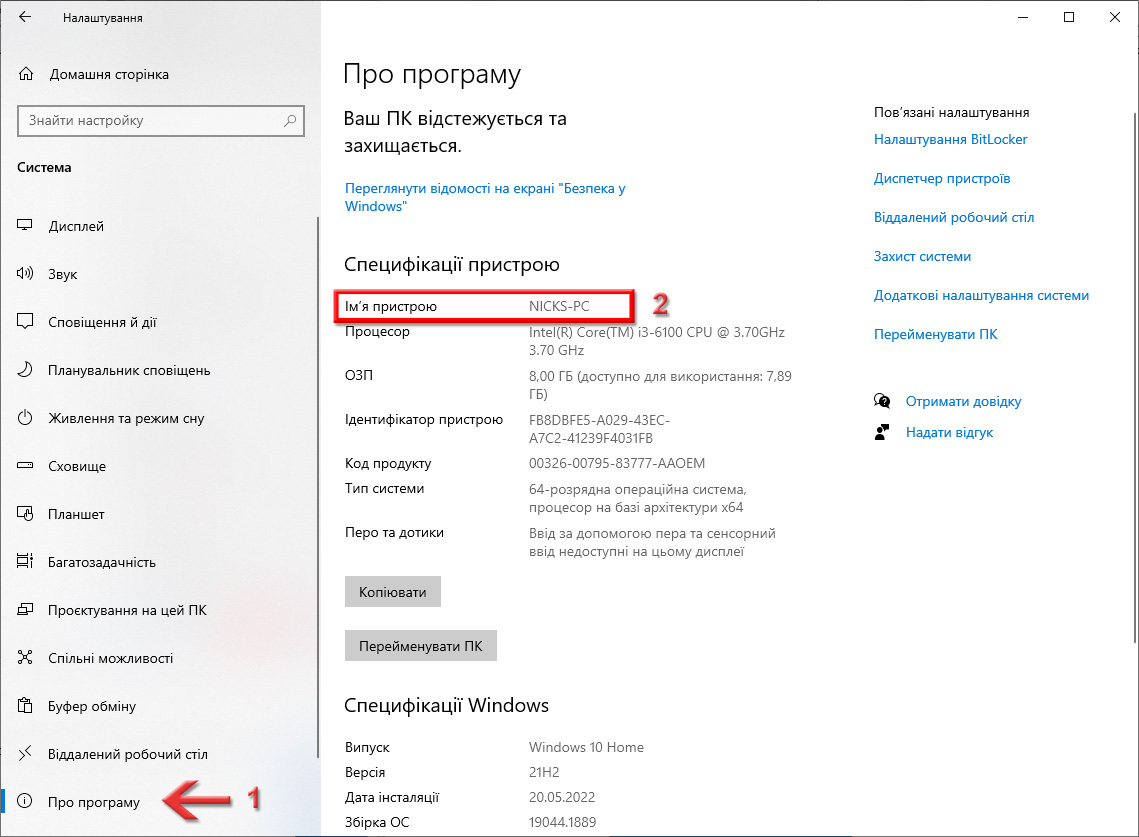Open the Спільні можливості icon
The height and width of the screenshot is (837, 1139).
pyautogui.click(x=25, y=658)
